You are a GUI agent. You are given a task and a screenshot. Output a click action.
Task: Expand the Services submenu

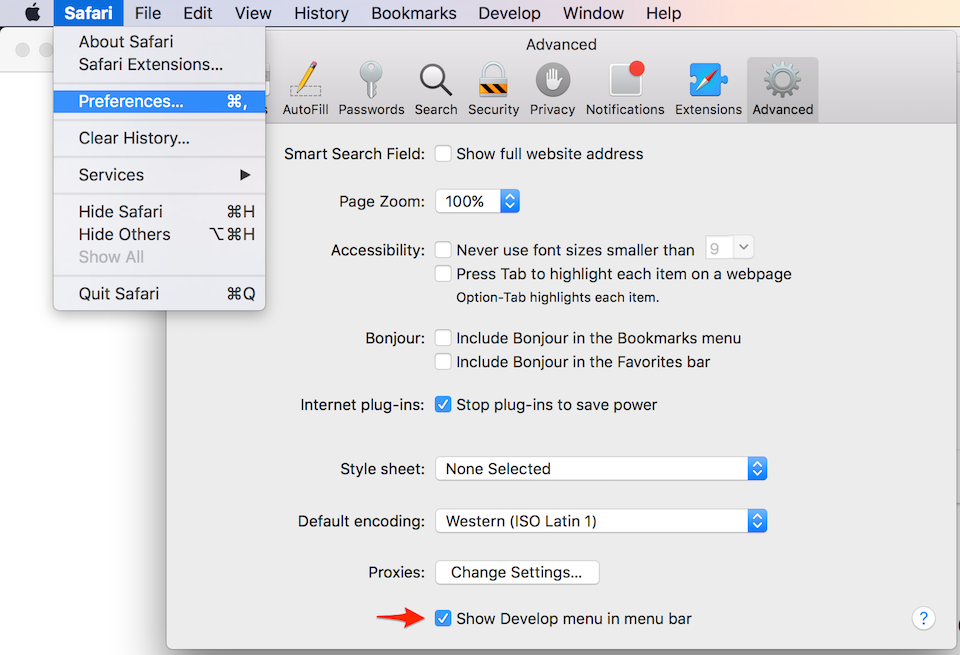159,175
